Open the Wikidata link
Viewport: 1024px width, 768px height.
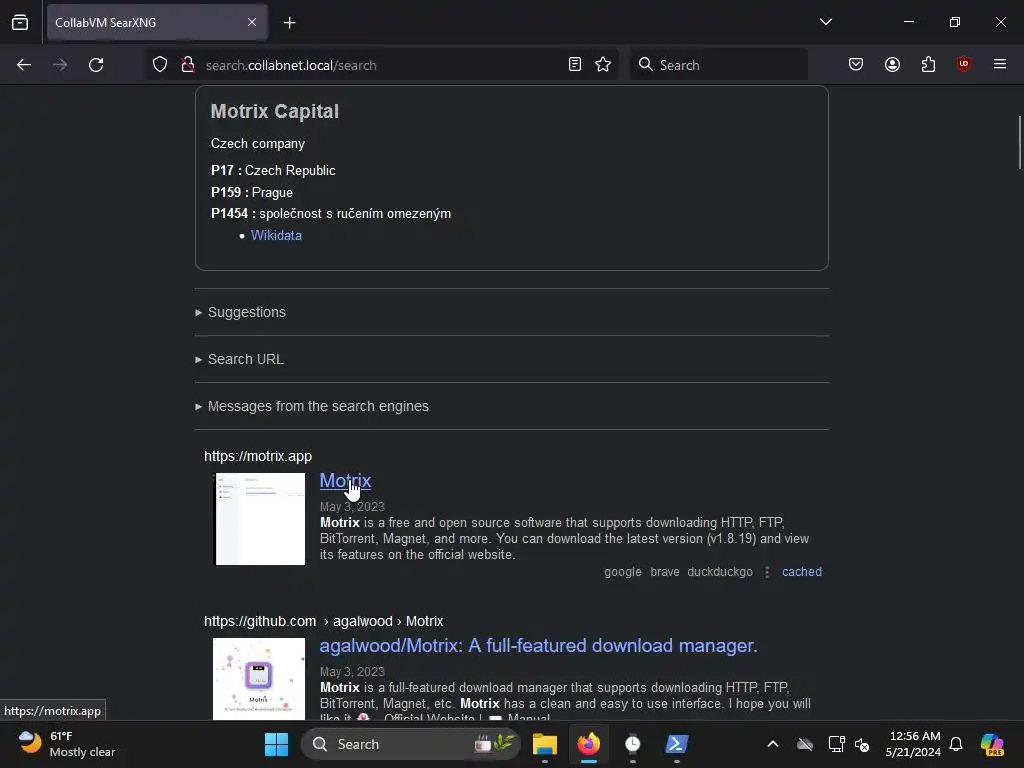tap(276, 235)
